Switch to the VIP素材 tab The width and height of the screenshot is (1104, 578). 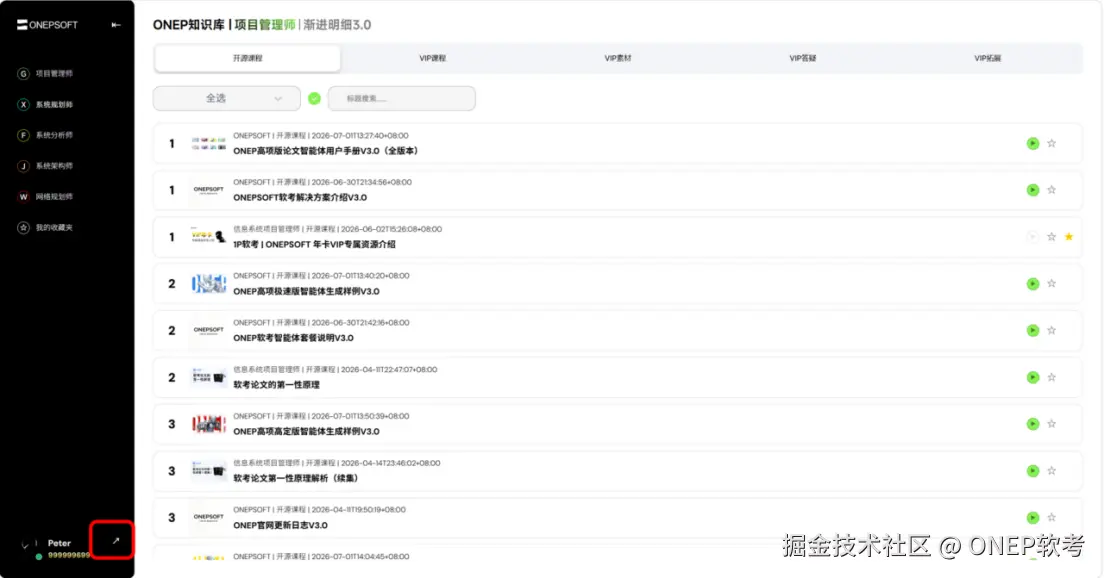[x=617, y=58]
